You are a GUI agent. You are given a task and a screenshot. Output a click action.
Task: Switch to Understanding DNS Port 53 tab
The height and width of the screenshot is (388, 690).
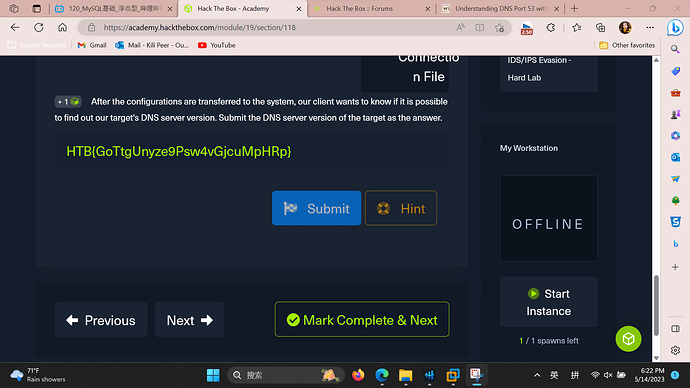click(499, 9)
